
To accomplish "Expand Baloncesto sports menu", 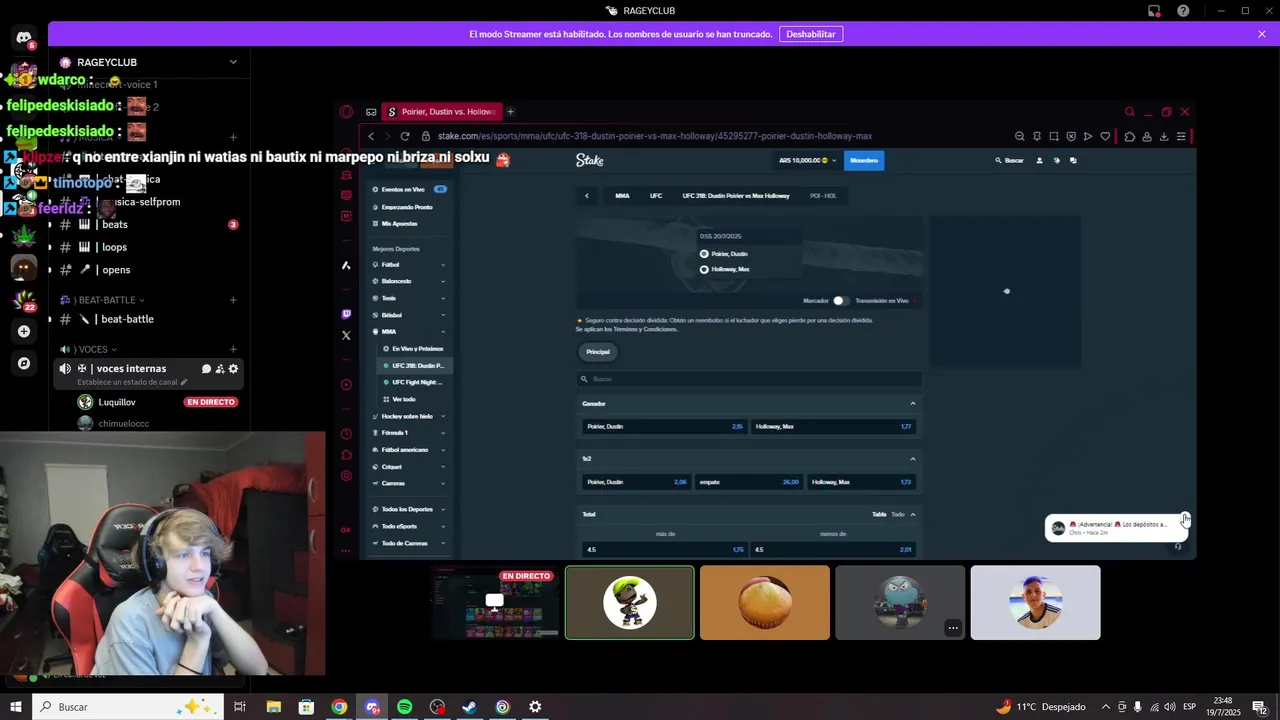I will (x=443, y=282).
